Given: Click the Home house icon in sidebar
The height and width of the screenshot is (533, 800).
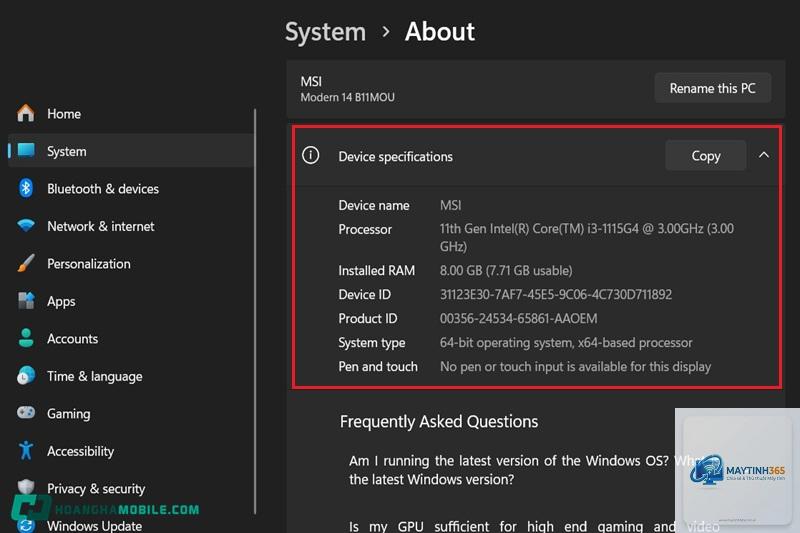Looking at the screenshot, I should 26,113.
